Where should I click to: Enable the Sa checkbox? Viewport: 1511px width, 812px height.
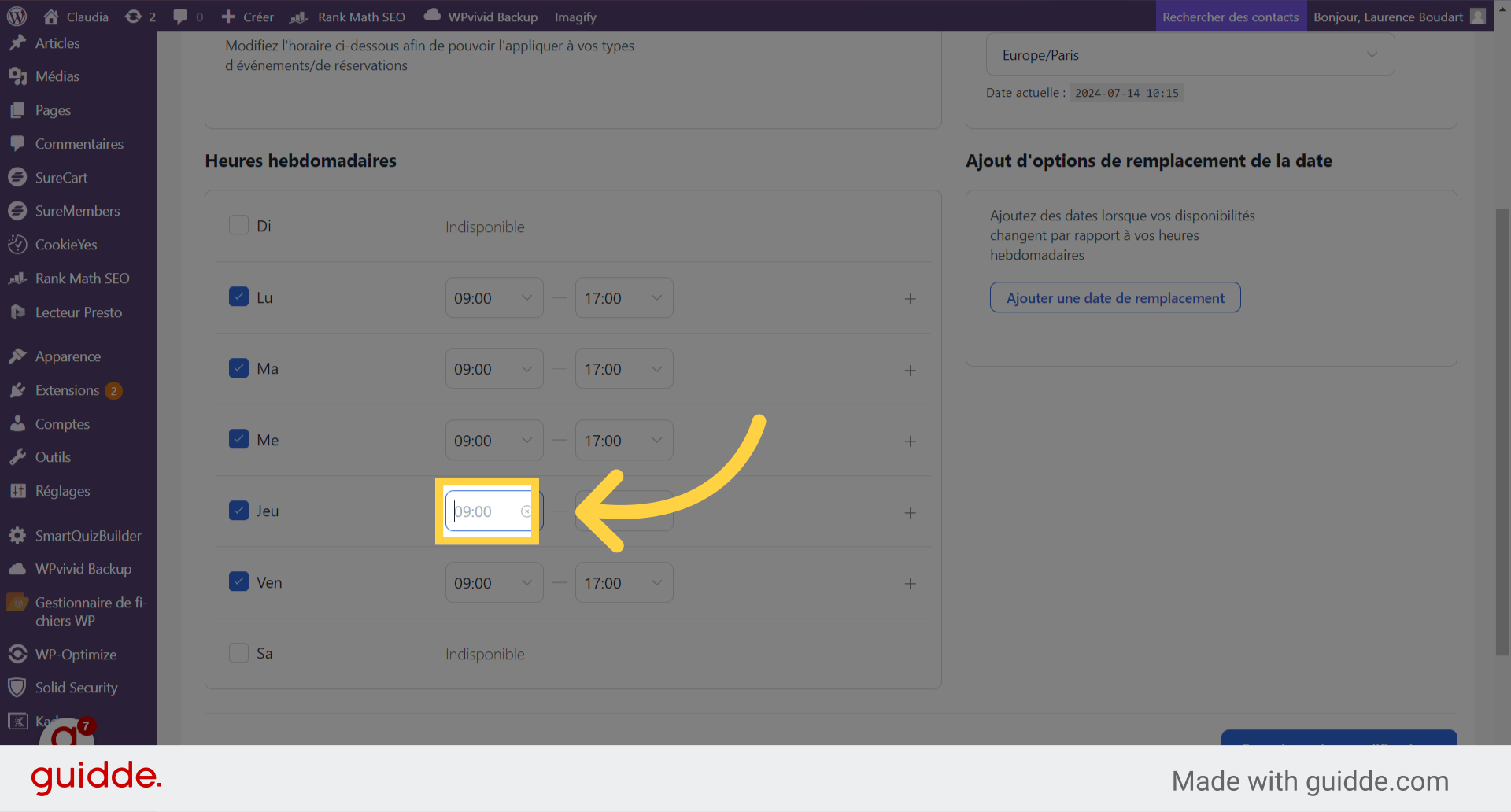238,652
